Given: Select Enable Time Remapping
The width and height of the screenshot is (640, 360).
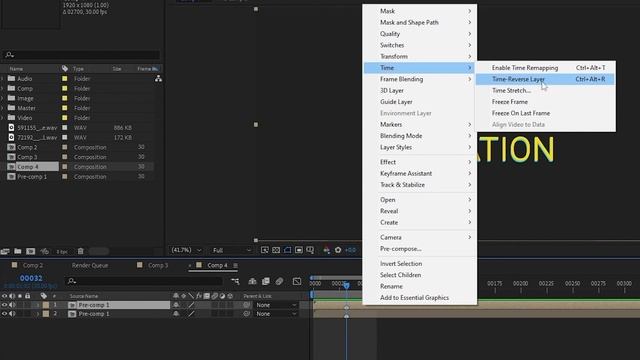Looking at the screenshot, I should click(545, 68).
